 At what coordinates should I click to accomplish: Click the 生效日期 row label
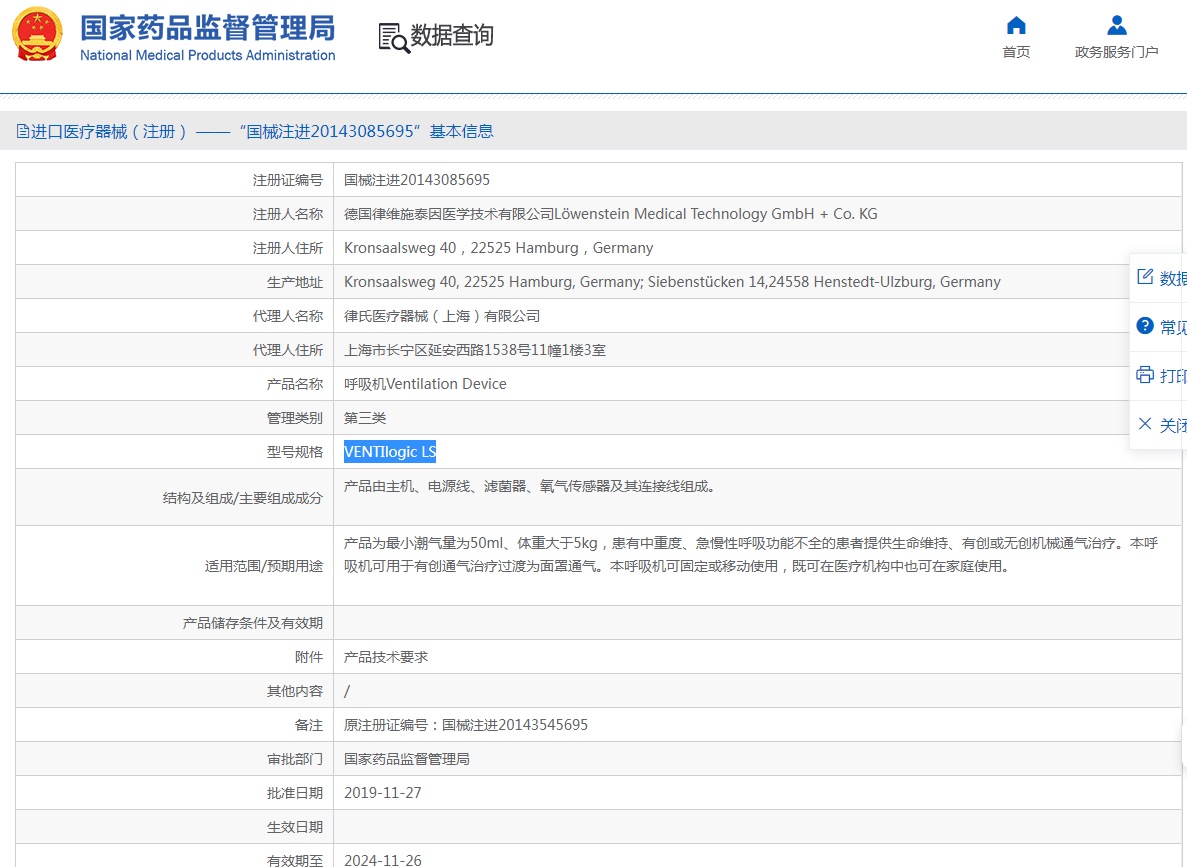294,828
